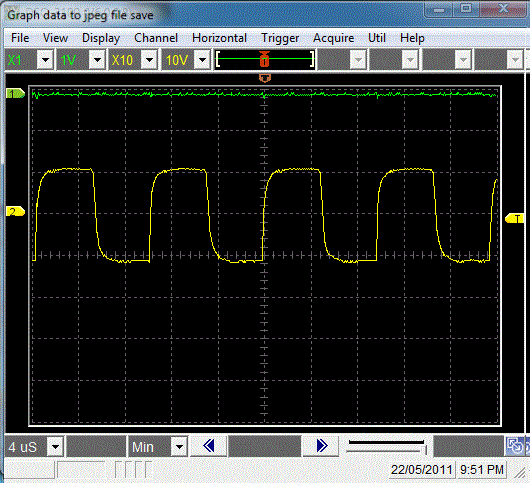This screenshot has width=530, height=483.
Task: Expand the 1V channel 1 voltage dropdown
Action: coord(97,60)
